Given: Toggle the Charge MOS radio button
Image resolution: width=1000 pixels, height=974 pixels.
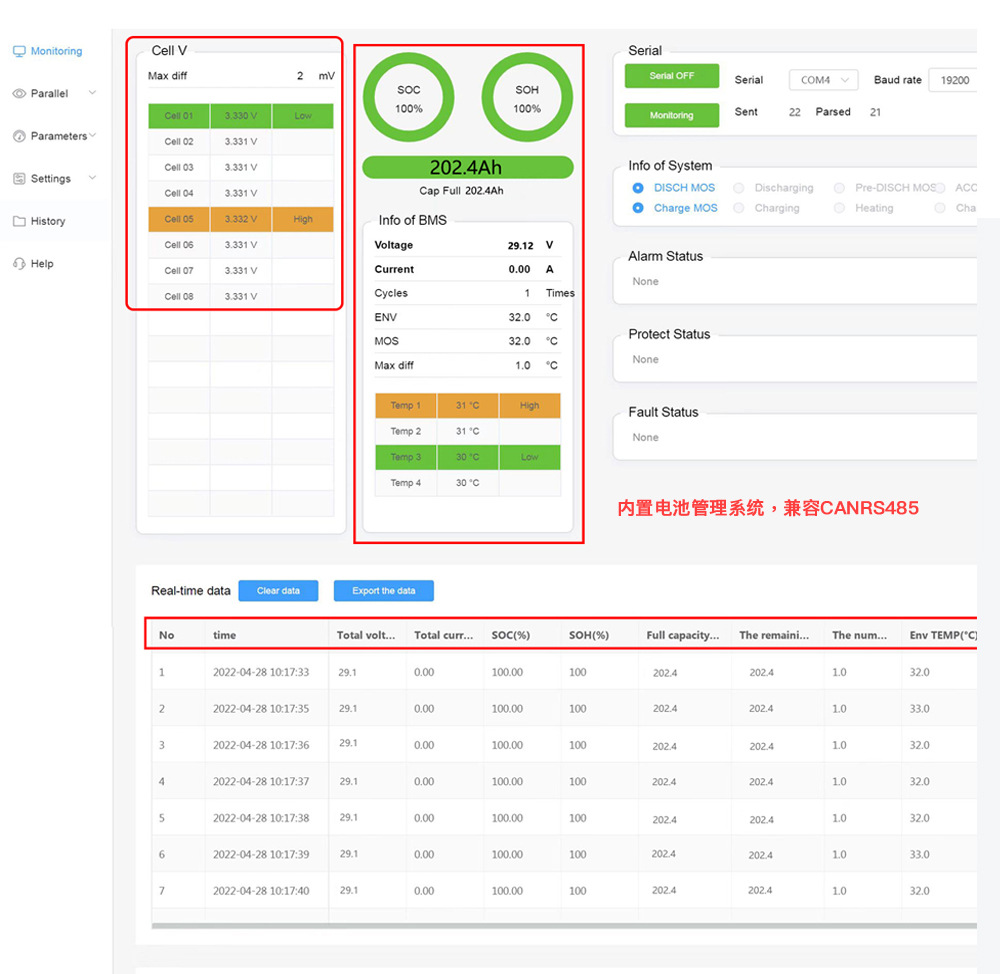Looking at the screenshot, I should click(x=638, y=208).
